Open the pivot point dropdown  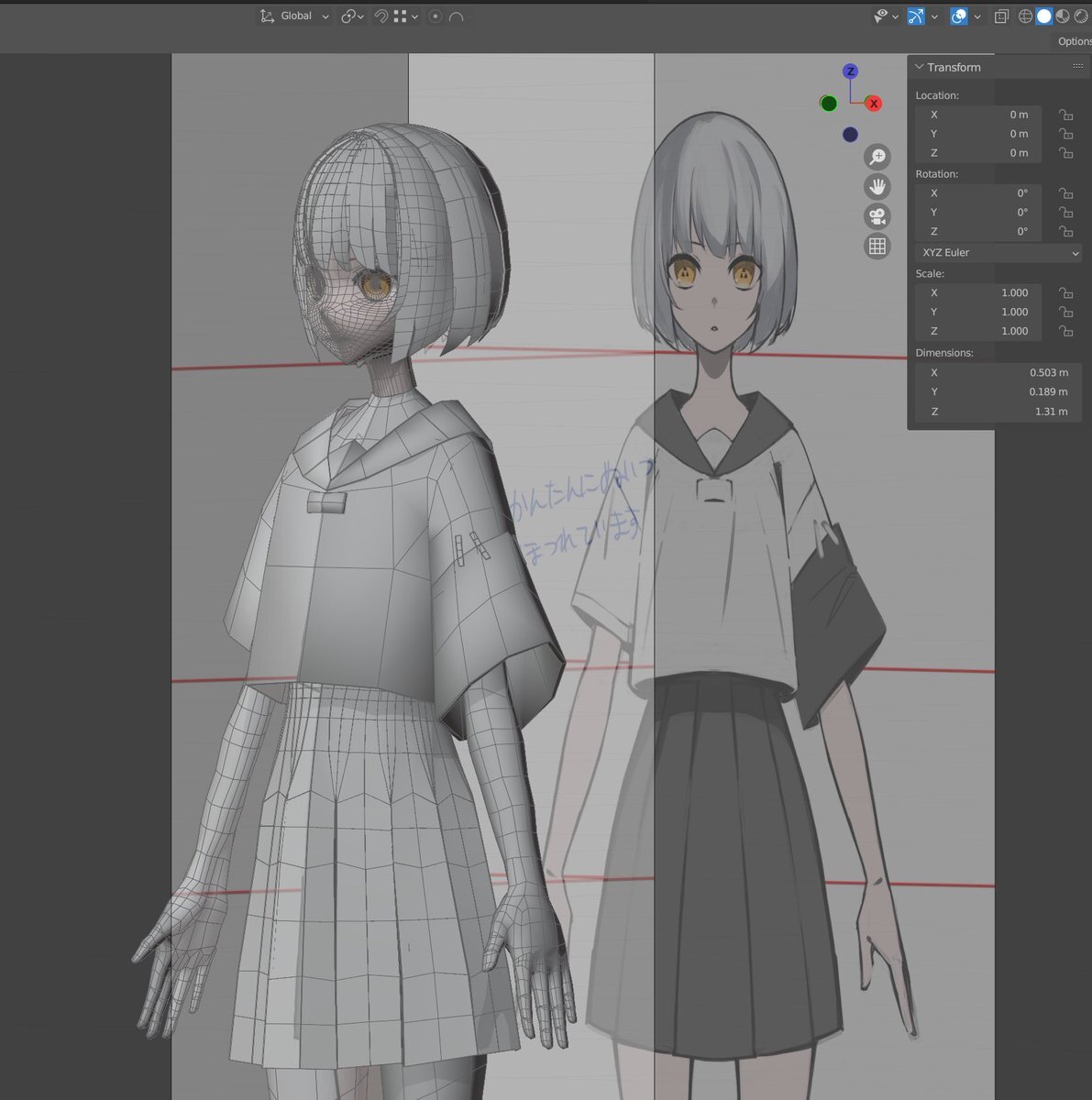click(x=351, y=16)
